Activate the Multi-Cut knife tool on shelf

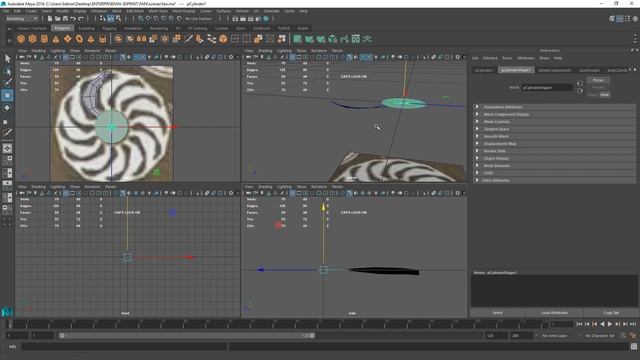(188, 39)
